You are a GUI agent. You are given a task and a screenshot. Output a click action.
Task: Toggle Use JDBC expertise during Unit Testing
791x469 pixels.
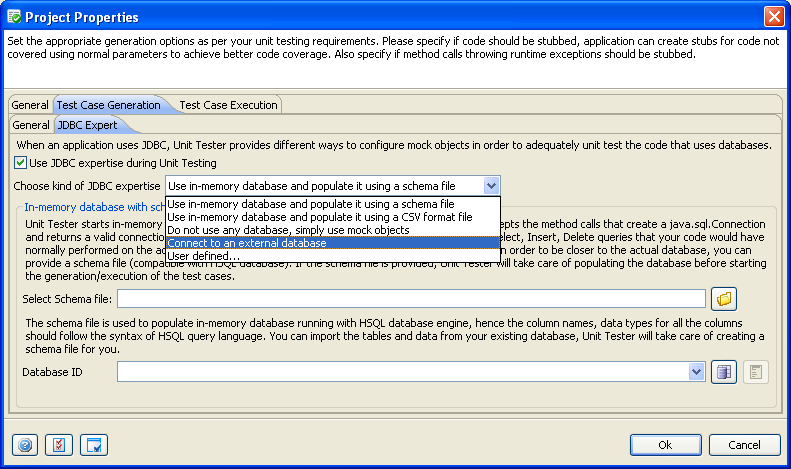click(20, 163)
